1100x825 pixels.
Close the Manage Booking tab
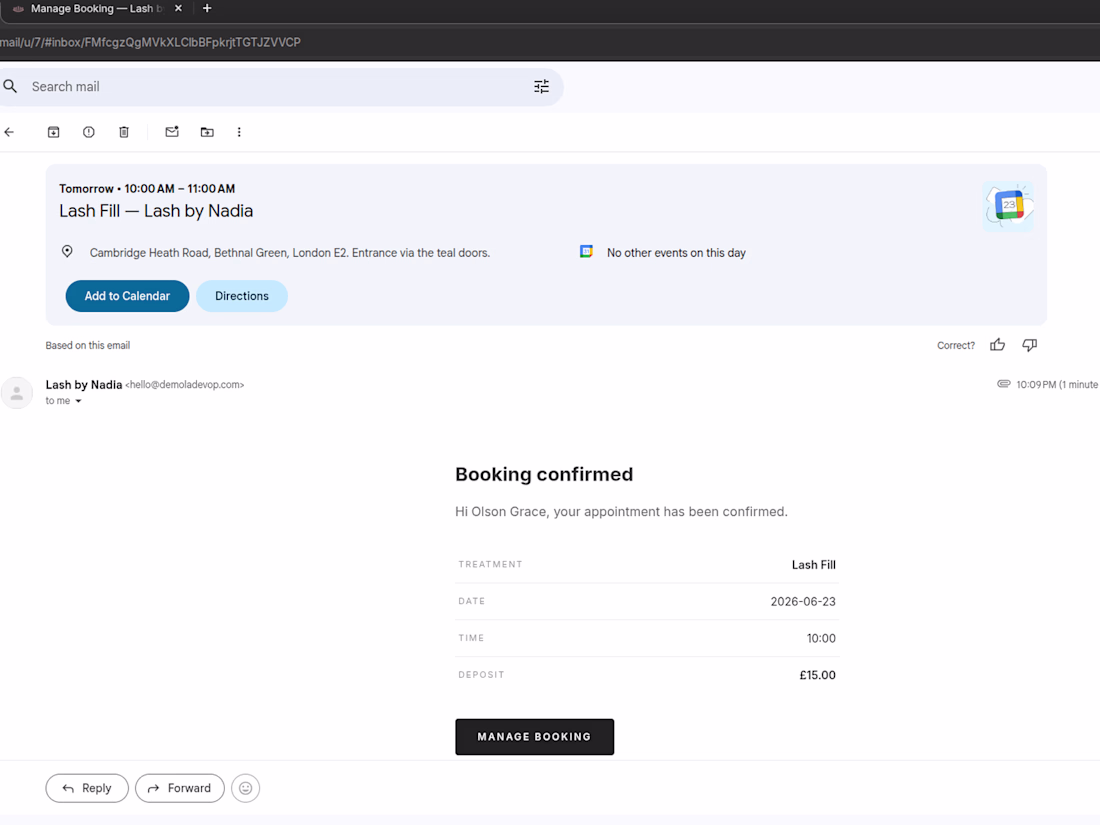click(x=178, y=8)
